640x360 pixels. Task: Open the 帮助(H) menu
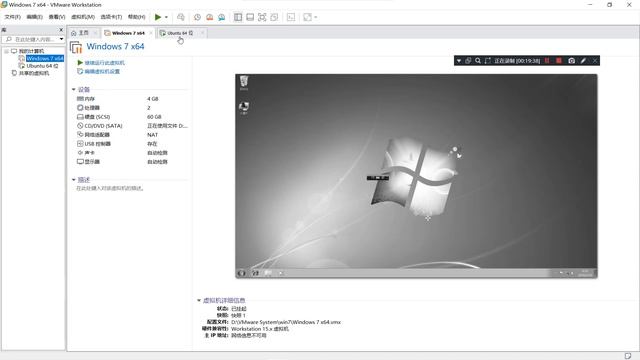click(136, 17)
